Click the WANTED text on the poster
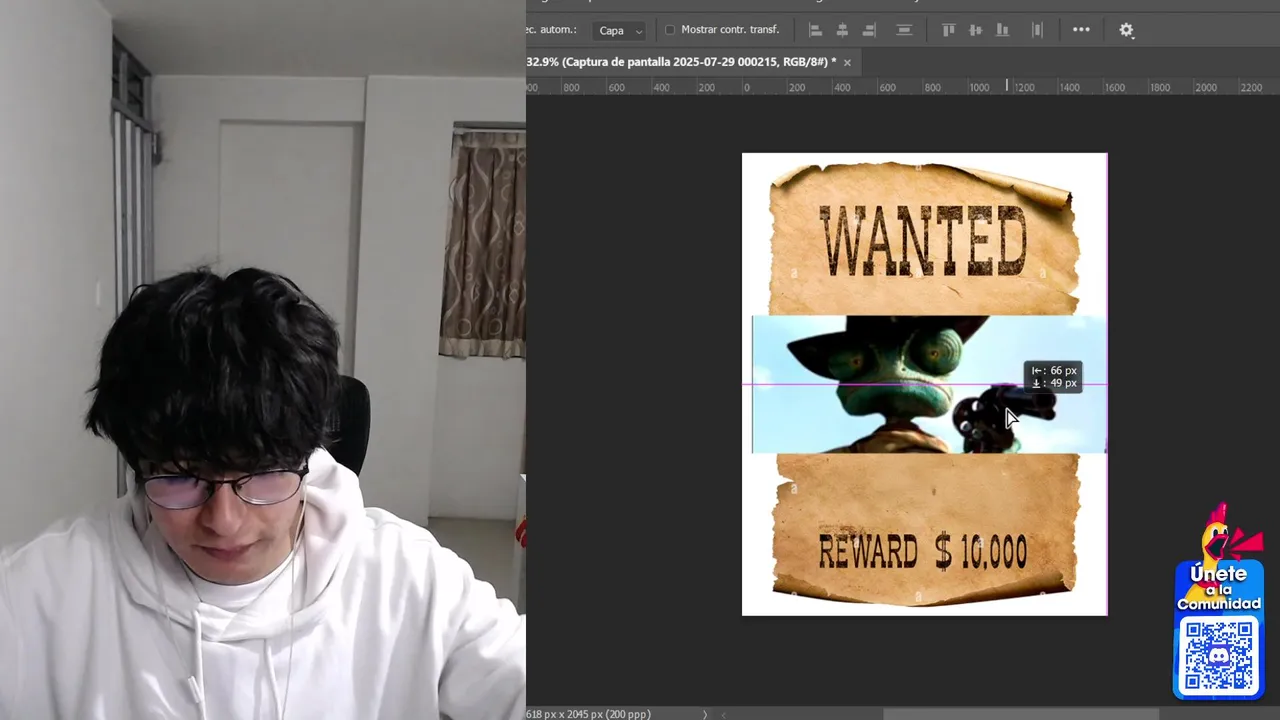The height and width of the screenshot is (720, 1280). click(923, 241)
